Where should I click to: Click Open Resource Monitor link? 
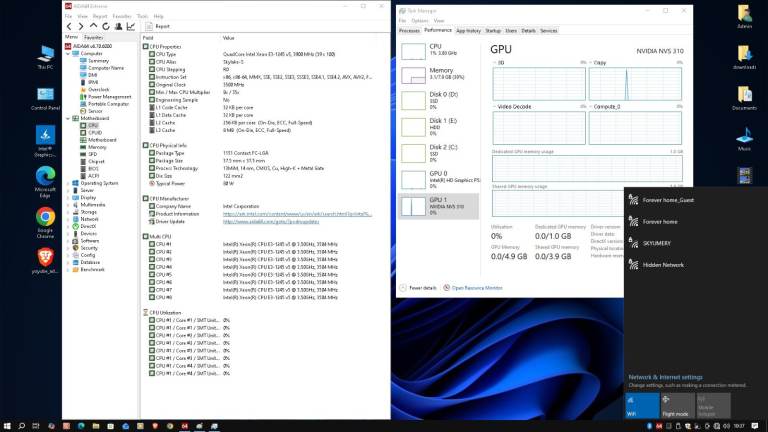(477, 287)
